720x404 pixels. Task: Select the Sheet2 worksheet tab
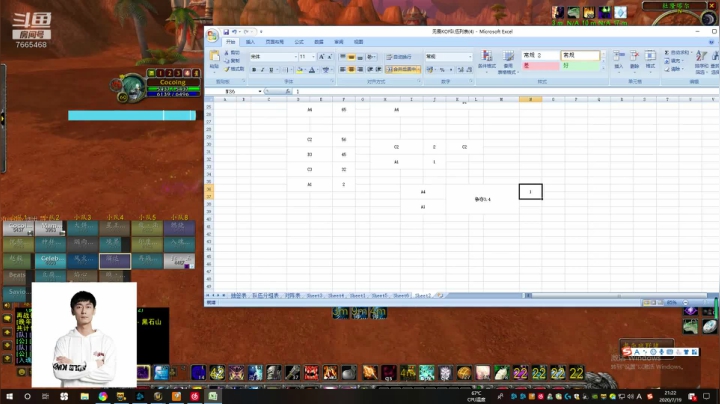tap(423, 296)
